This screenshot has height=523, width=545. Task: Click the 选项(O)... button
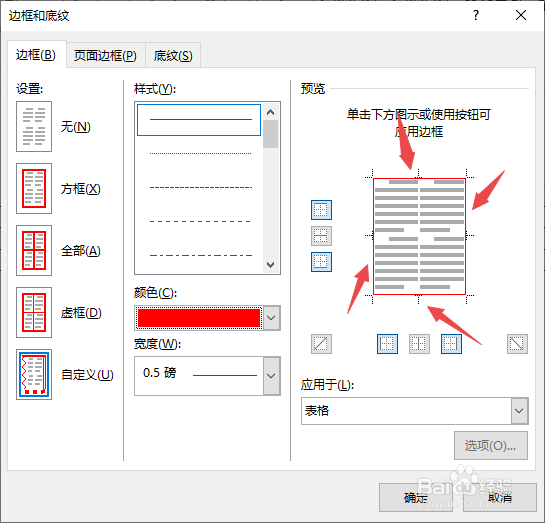tap(491, 446)
